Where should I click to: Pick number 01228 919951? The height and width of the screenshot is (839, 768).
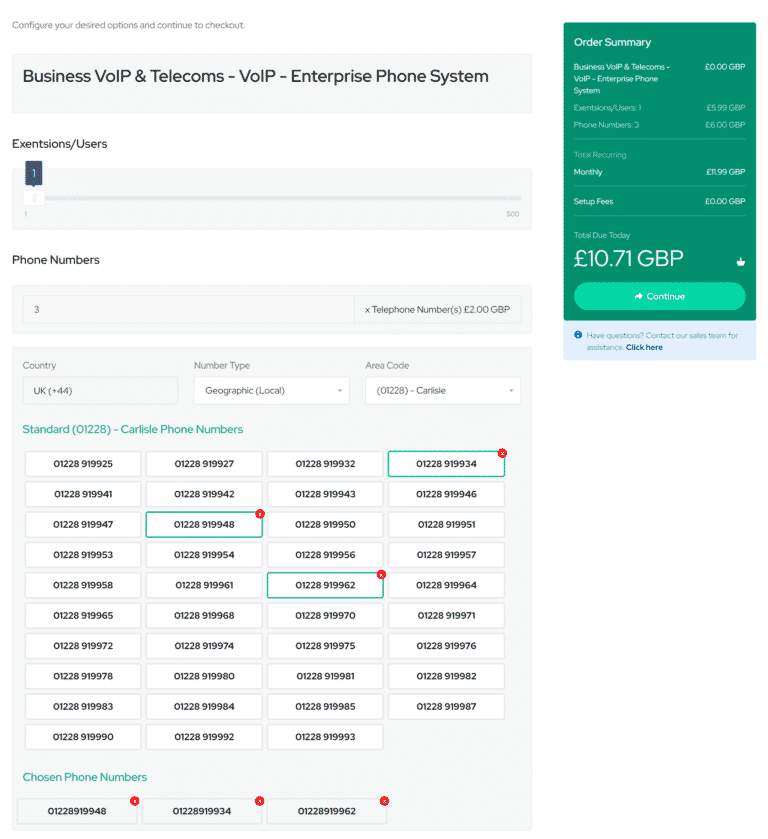[x=446, y=524]
